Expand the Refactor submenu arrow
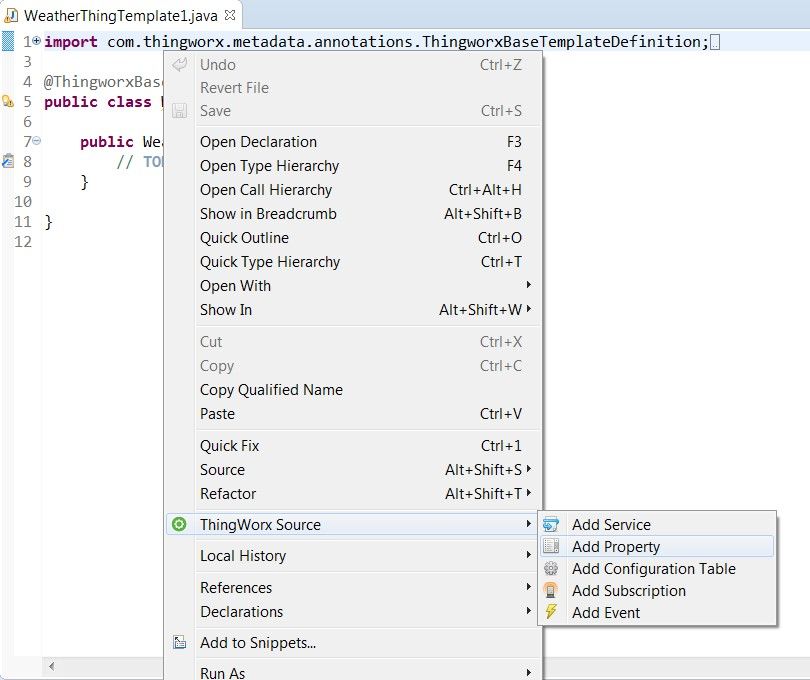 (528, 494)
